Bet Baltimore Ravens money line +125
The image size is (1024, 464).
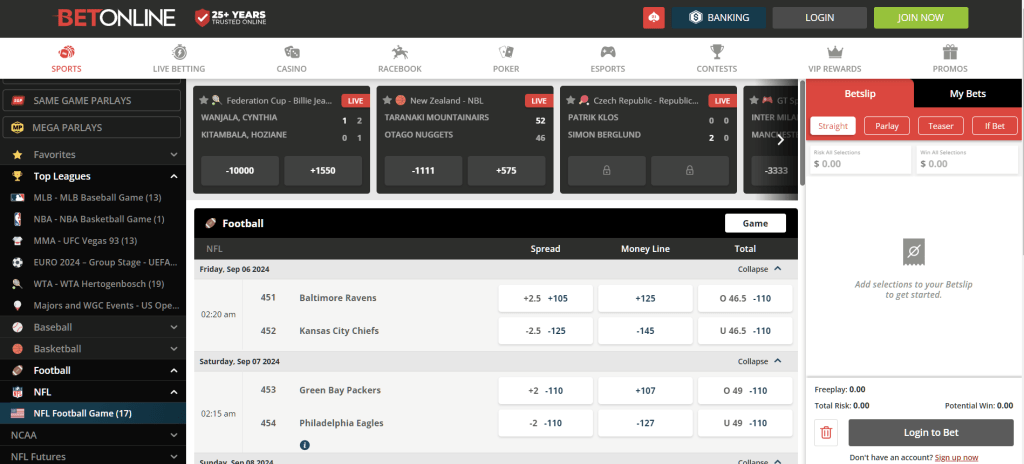coord(645,298)
